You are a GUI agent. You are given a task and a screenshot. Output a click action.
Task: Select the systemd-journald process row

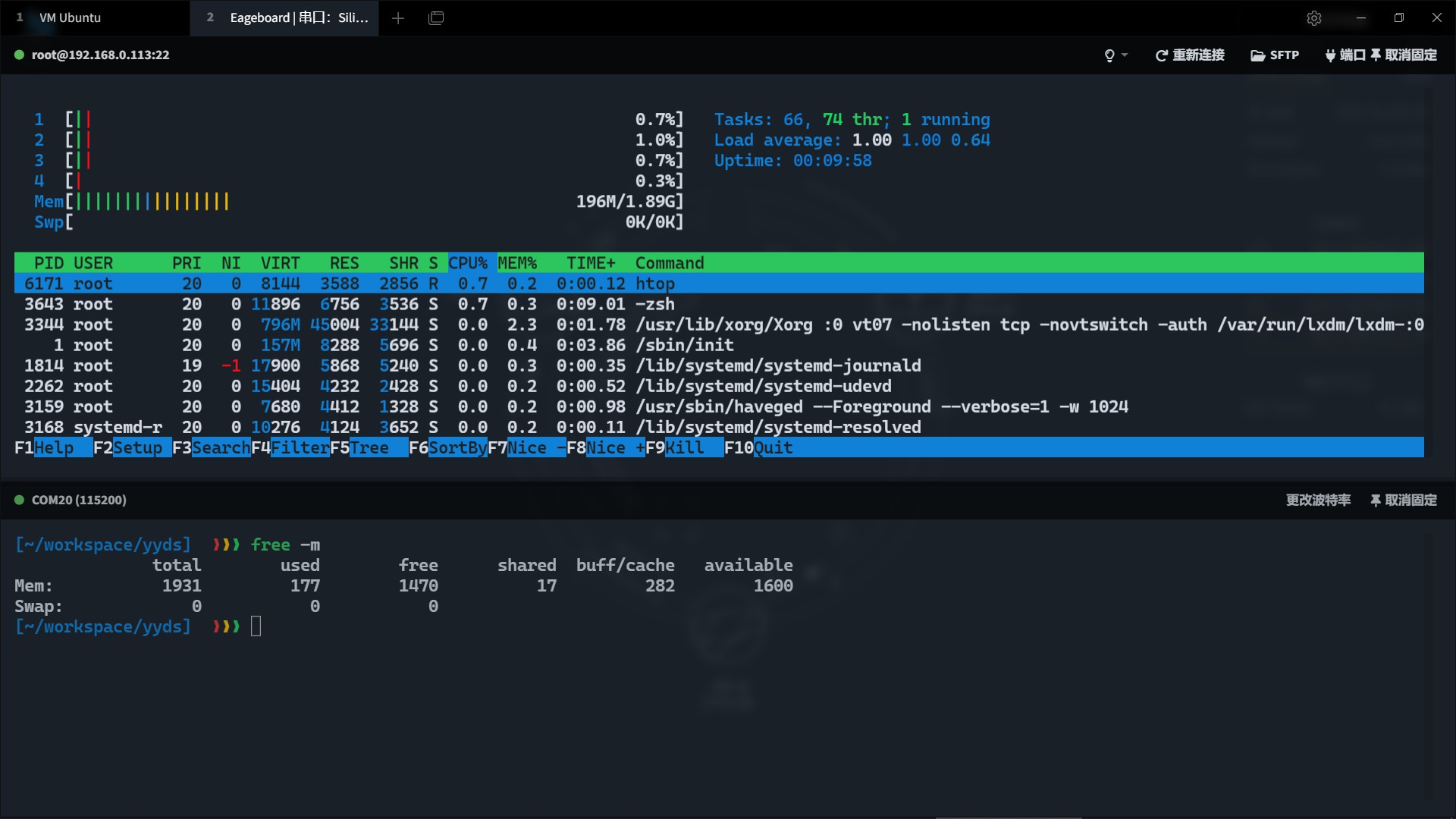click(719, 366)
